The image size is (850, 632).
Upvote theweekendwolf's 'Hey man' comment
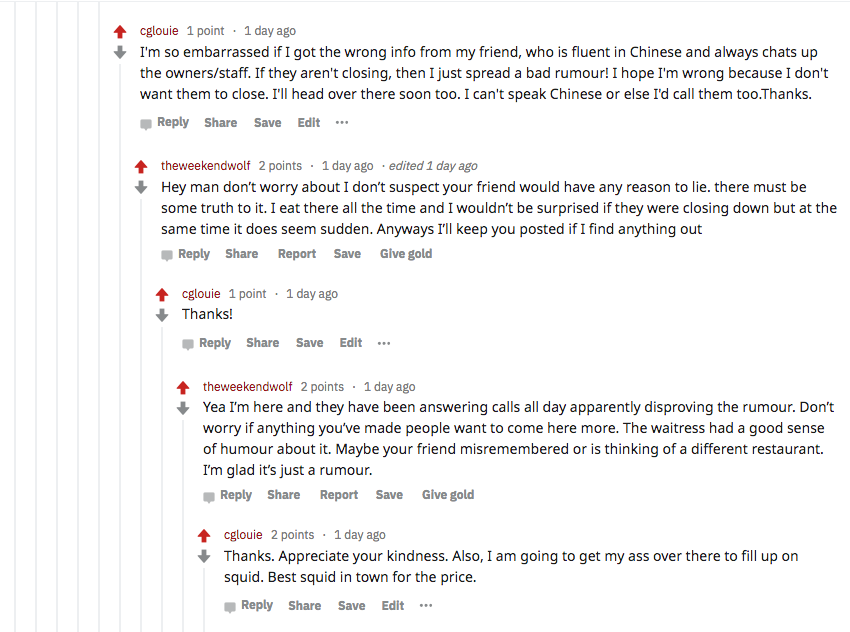click(x=141, y=167)
